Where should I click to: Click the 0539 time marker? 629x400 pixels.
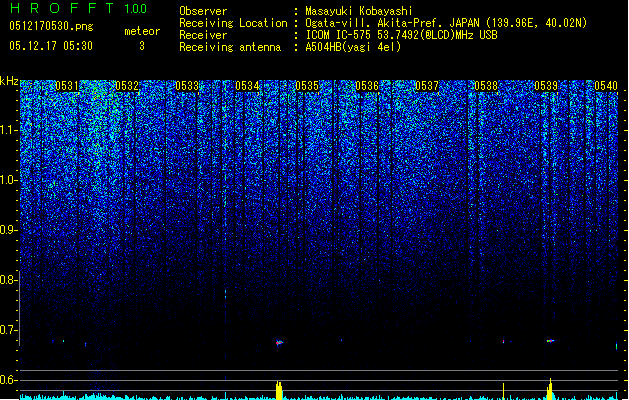[546, 86]
